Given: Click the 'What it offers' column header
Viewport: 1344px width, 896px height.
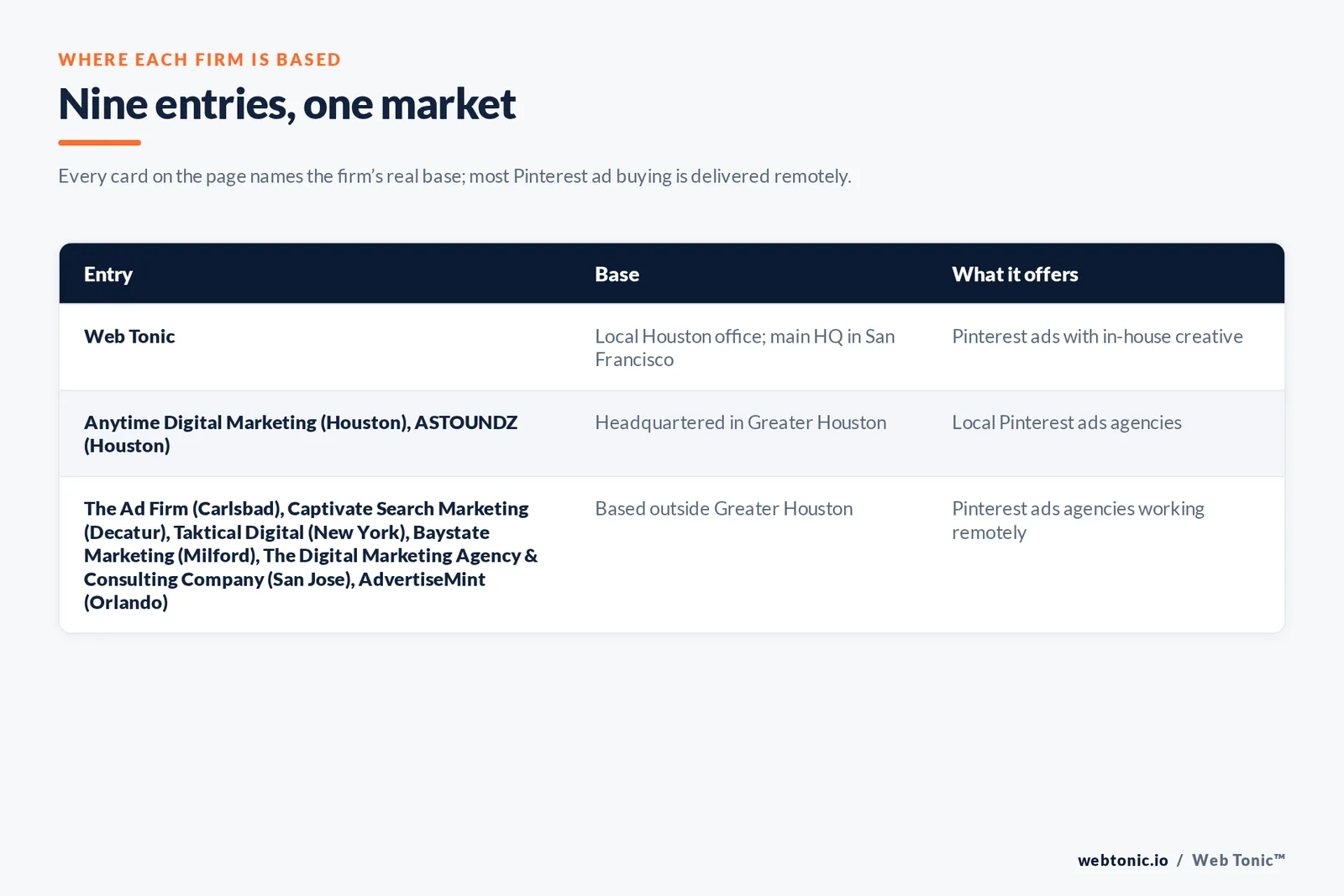Looking at the screenshot, I should tap(1015, 275).
